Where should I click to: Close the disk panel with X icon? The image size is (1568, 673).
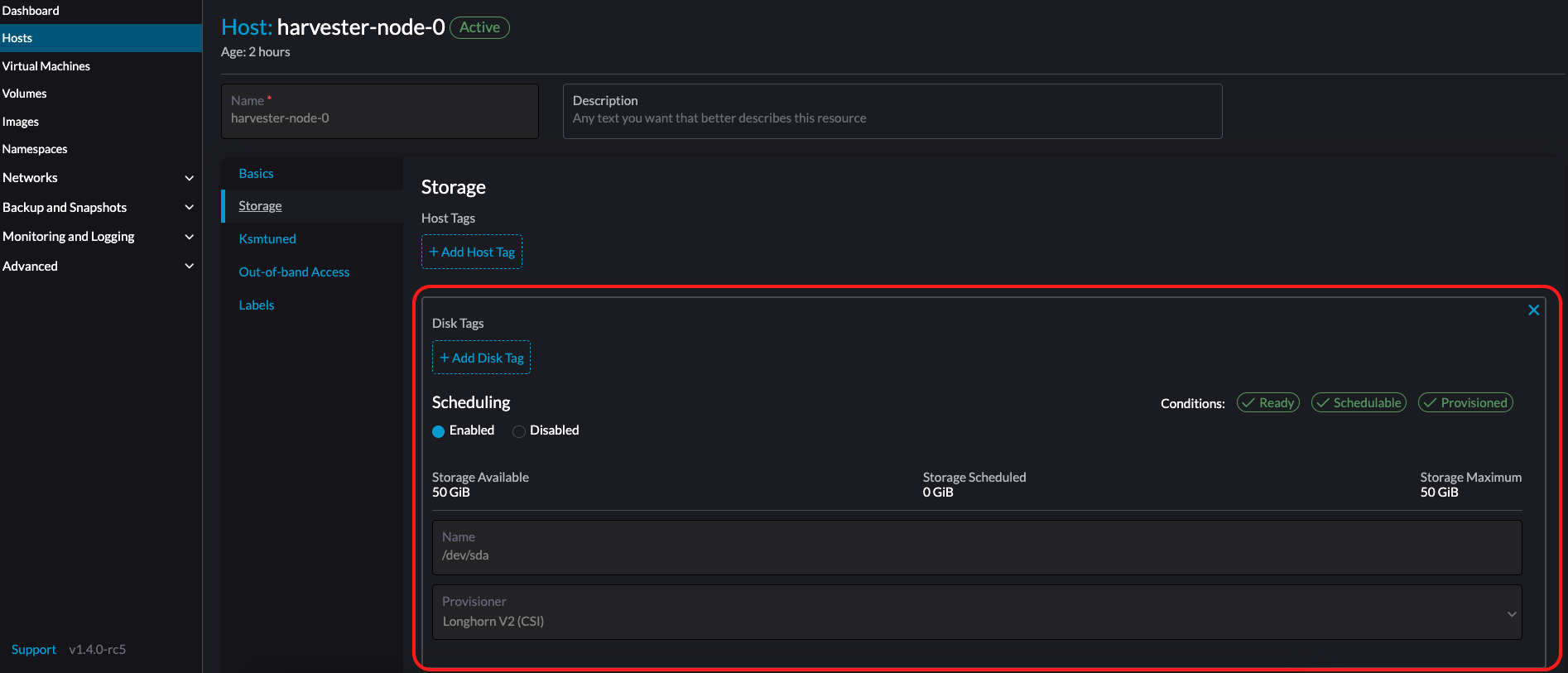point(1533,310)
